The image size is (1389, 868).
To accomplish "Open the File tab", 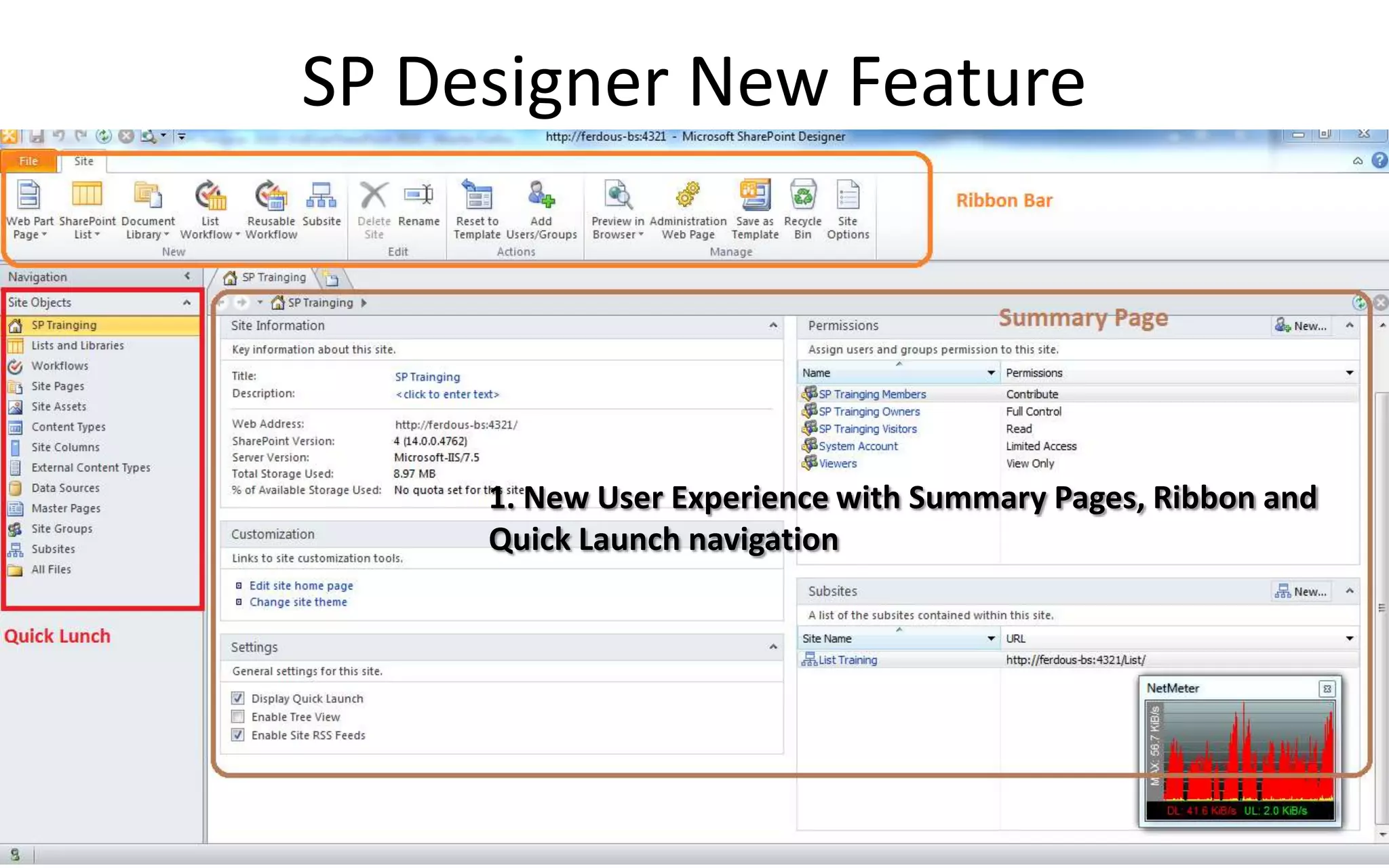I will pyautogui.click(x=28, y=161).
